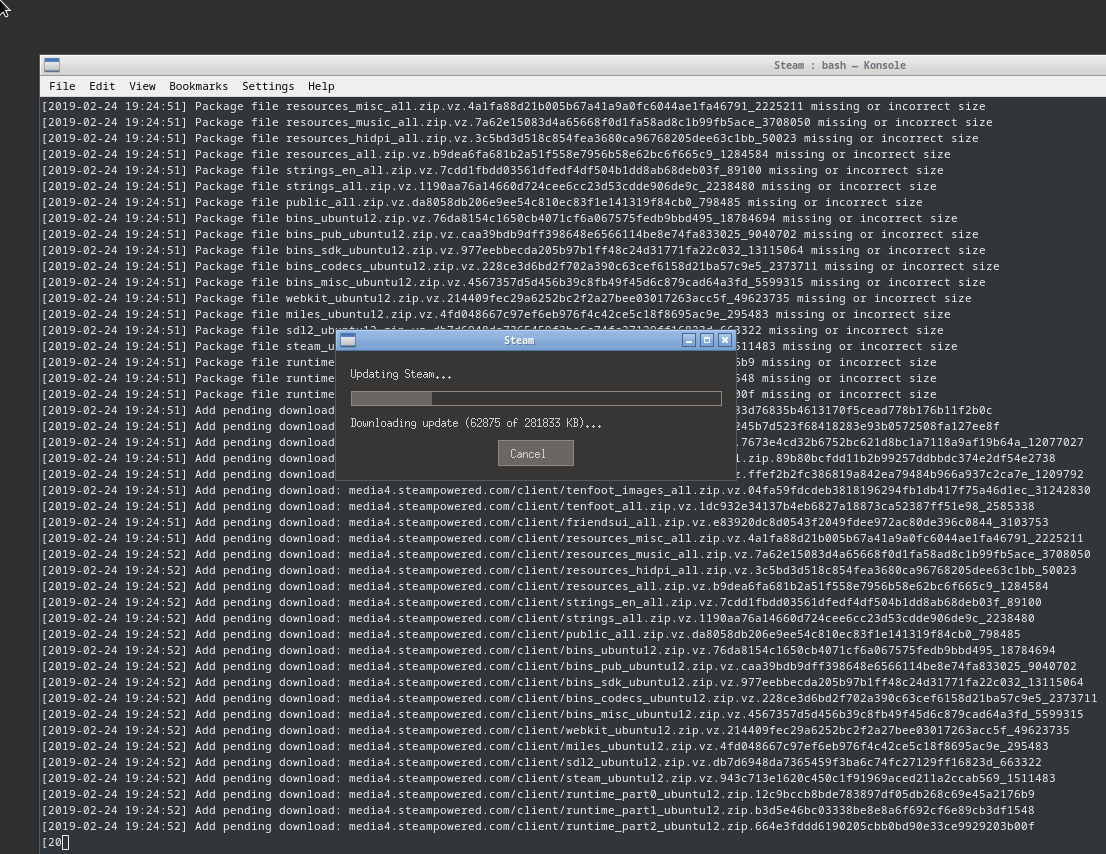Screen dimensions: 1106x854
Task: Click the 'Downloading update (62875 of 281833 KB)' text
Action: coord(476,423)
